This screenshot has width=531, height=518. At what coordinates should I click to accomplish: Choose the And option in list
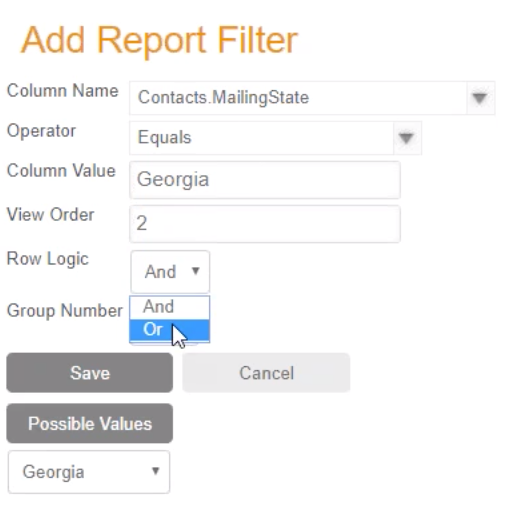(x=170, y=307)
